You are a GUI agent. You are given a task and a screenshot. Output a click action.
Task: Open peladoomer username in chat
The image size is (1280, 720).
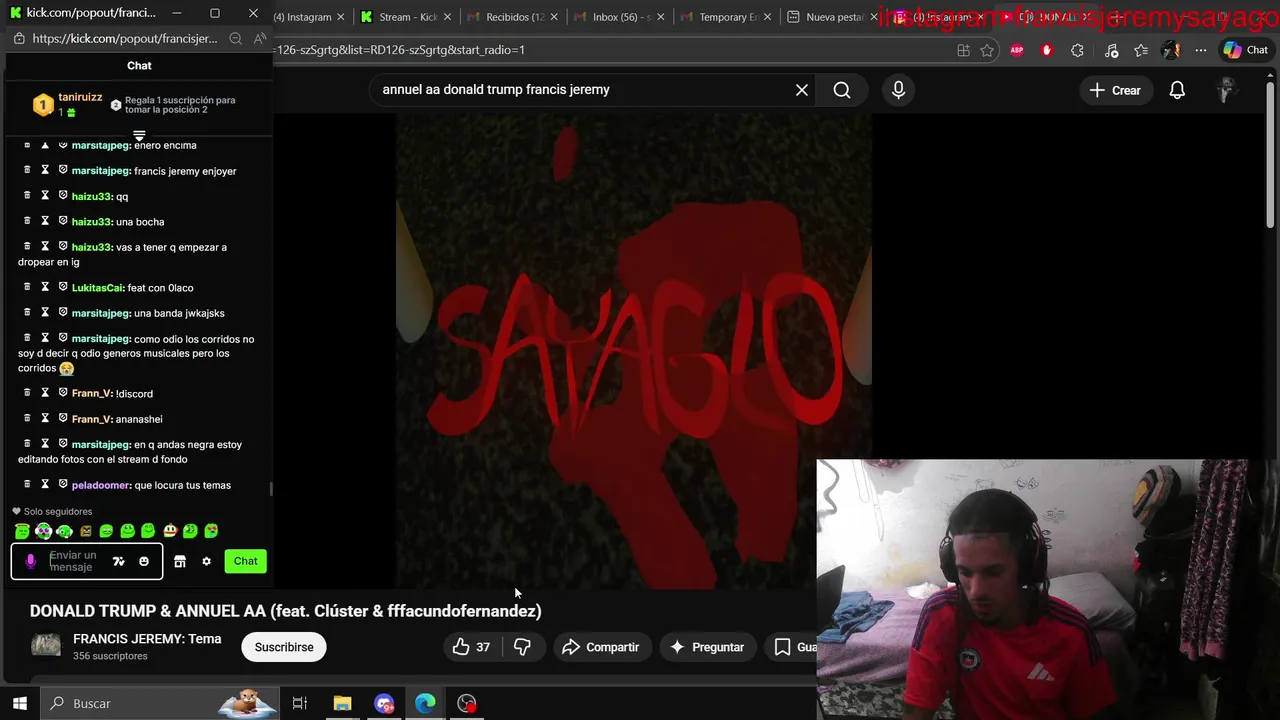tap(101, 485)
